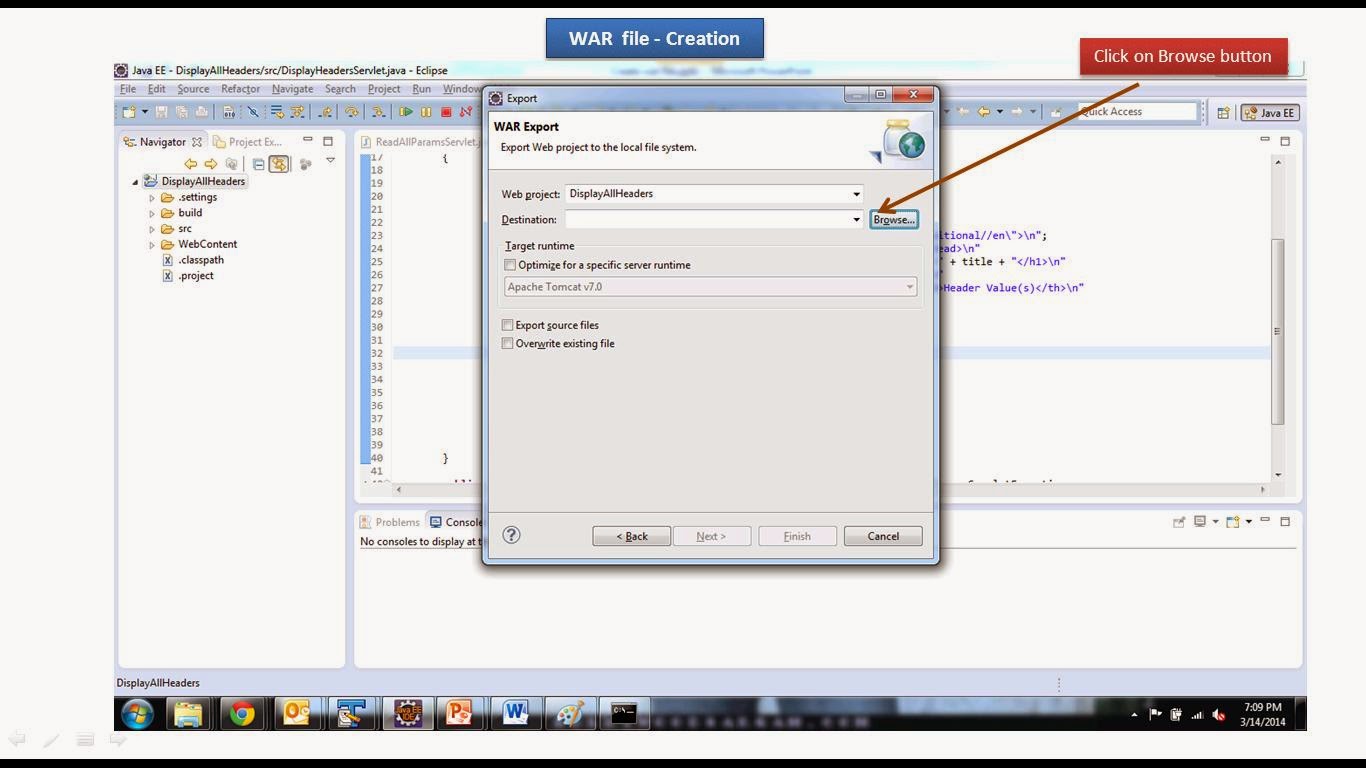
Task: Click the Browse button for Destination
Action: [x=892, y=219]
